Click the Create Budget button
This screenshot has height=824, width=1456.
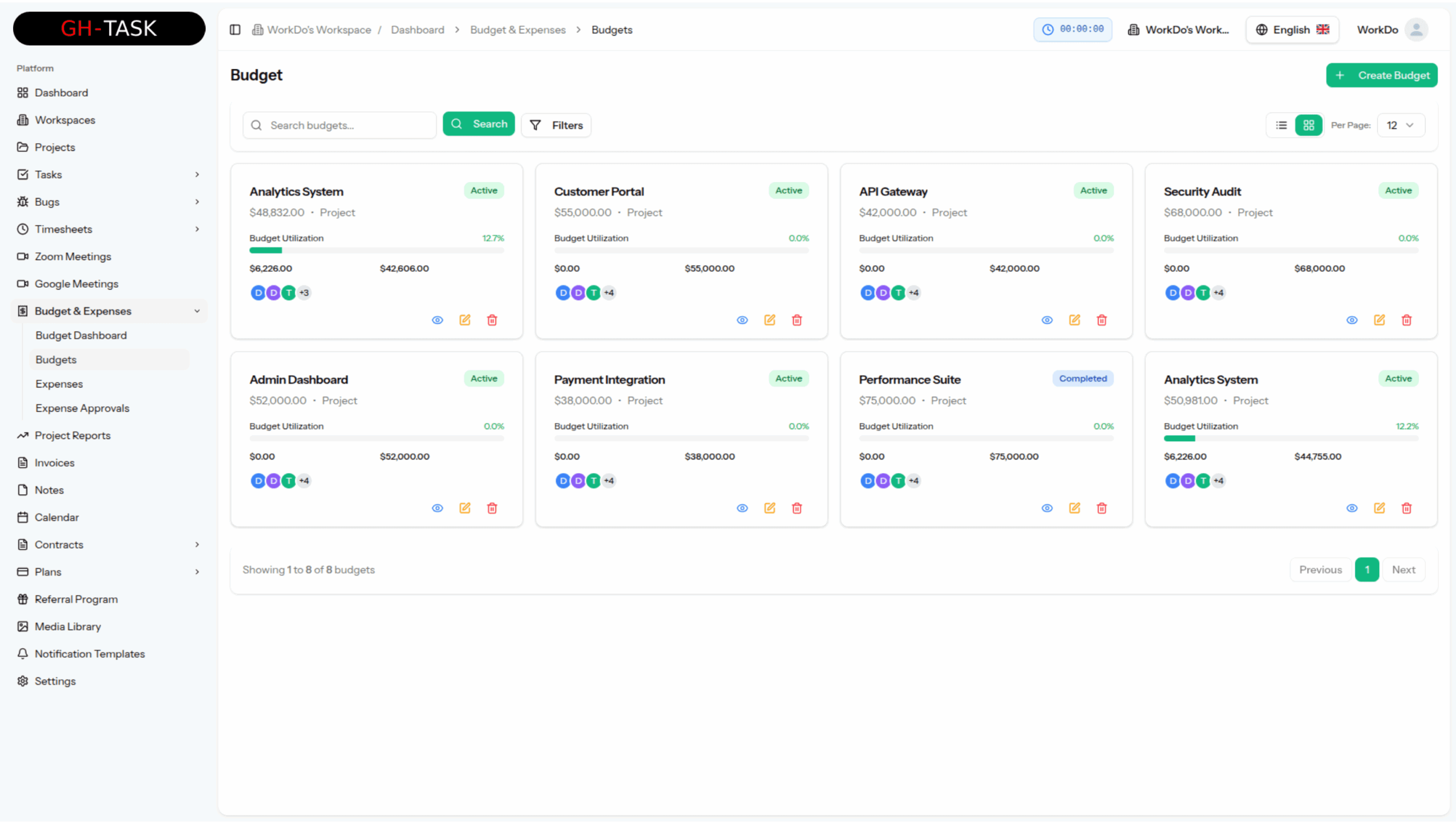[x=1381, y=75]
